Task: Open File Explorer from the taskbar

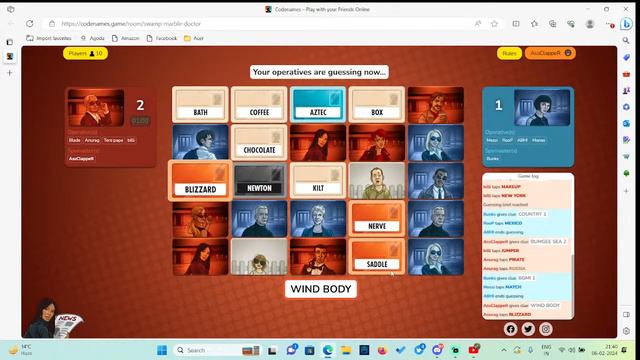Action: pyautogui.click(x=346, y=350)
